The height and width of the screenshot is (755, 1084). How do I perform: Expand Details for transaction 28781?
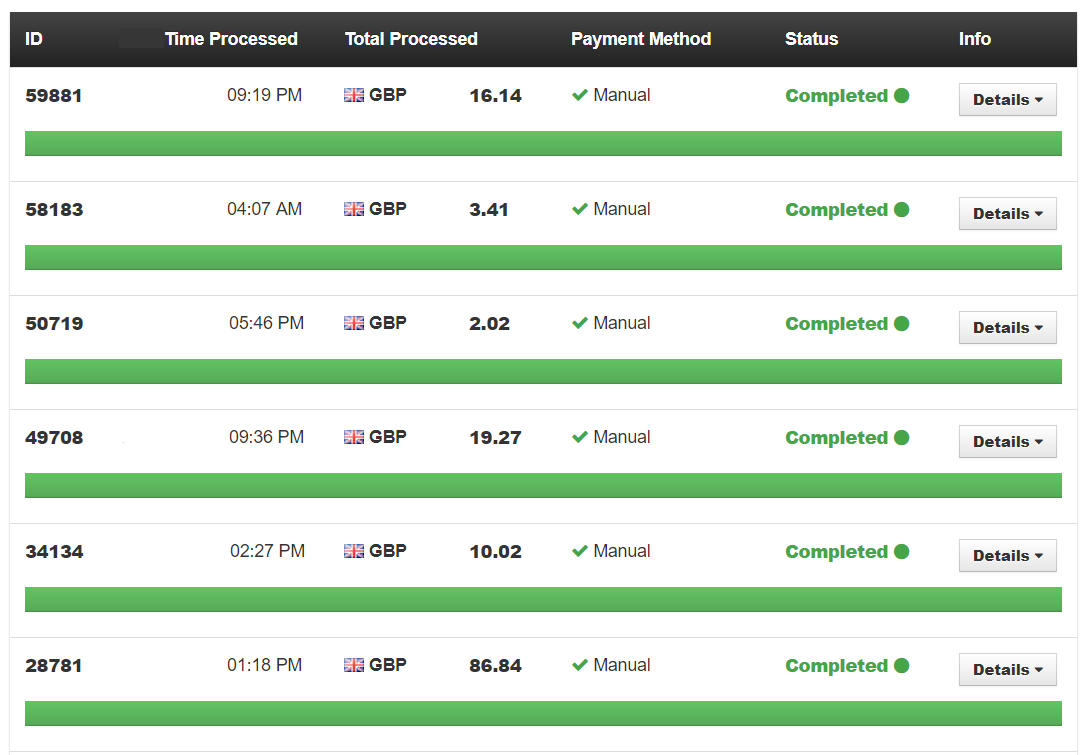(1007, 670)
